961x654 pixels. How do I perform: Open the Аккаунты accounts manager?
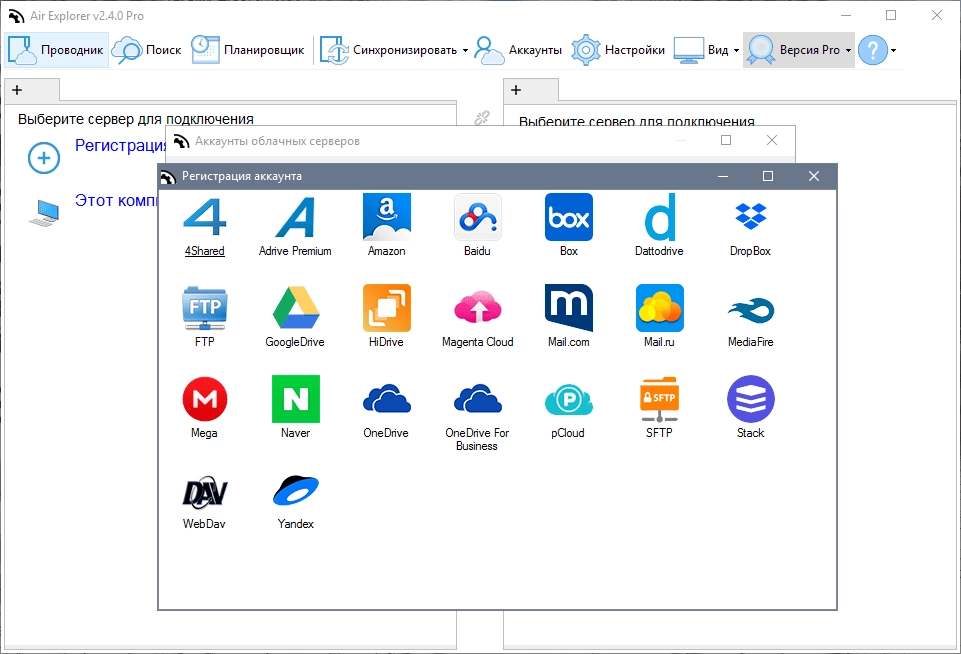518,50
